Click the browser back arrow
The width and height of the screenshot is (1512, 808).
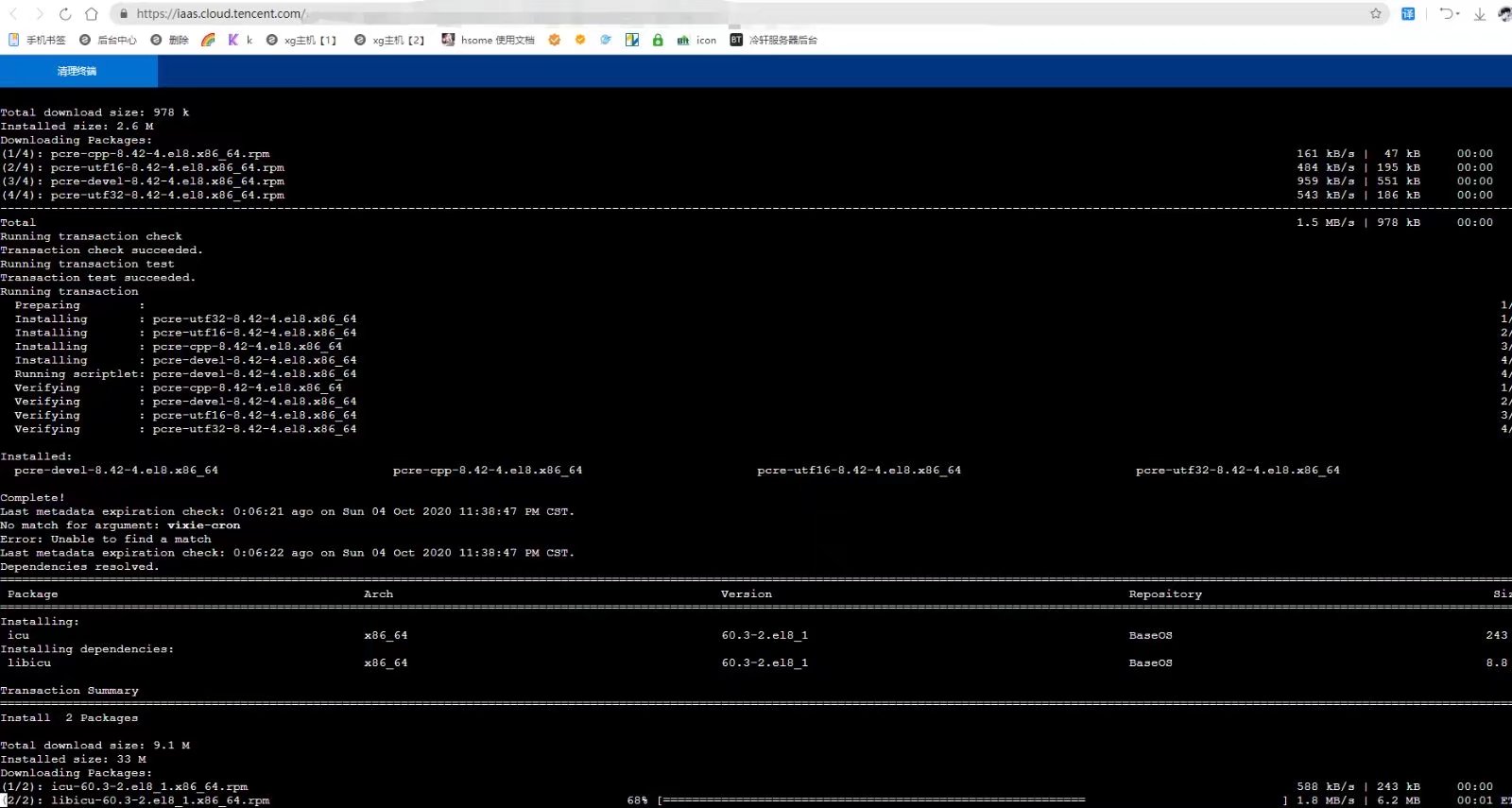coord(13,14)
